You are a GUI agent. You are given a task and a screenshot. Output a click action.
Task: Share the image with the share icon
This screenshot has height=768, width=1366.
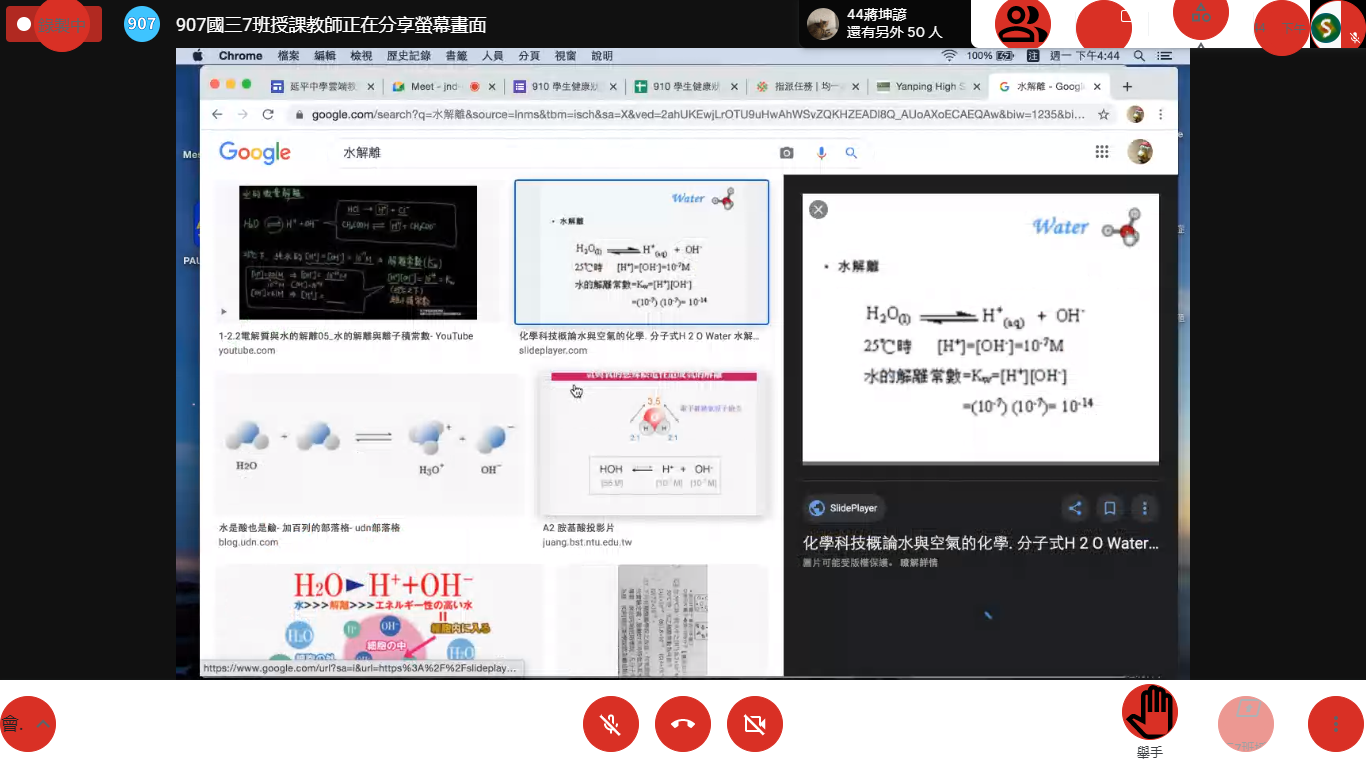pyautogui.click(x=1075, y=508)
